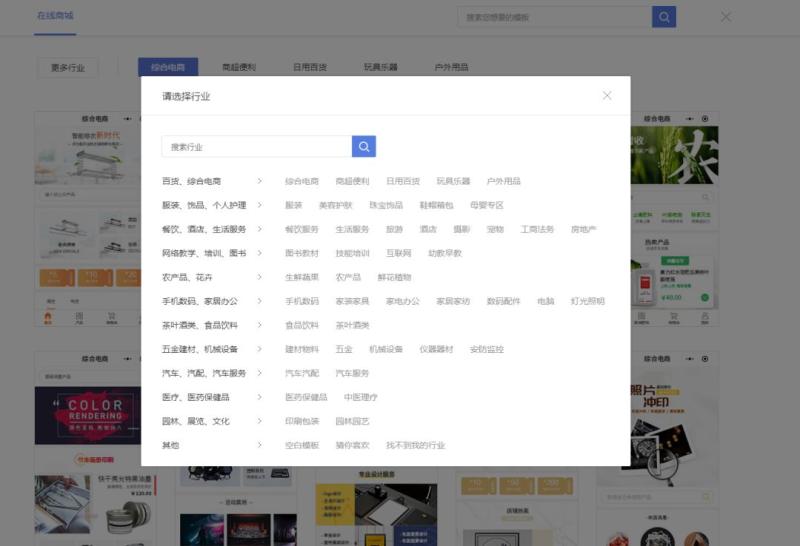Select the 空白模板 option
This screenshot has height=546, width=800.
tap(302, 445)
